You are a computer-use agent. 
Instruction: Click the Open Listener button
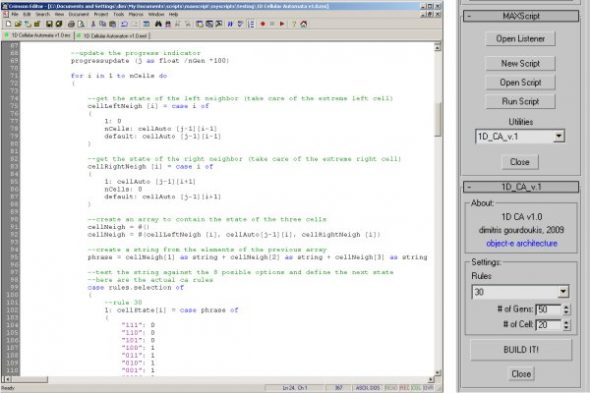pos(520,39)
